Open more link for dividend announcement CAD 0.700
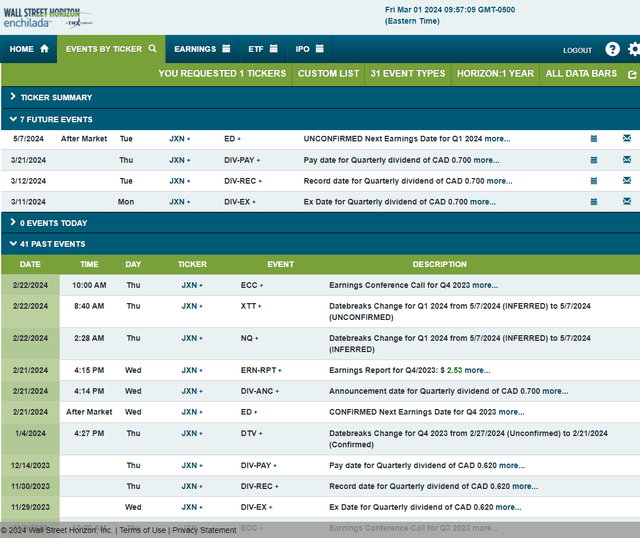 click(x=555, y=391)
